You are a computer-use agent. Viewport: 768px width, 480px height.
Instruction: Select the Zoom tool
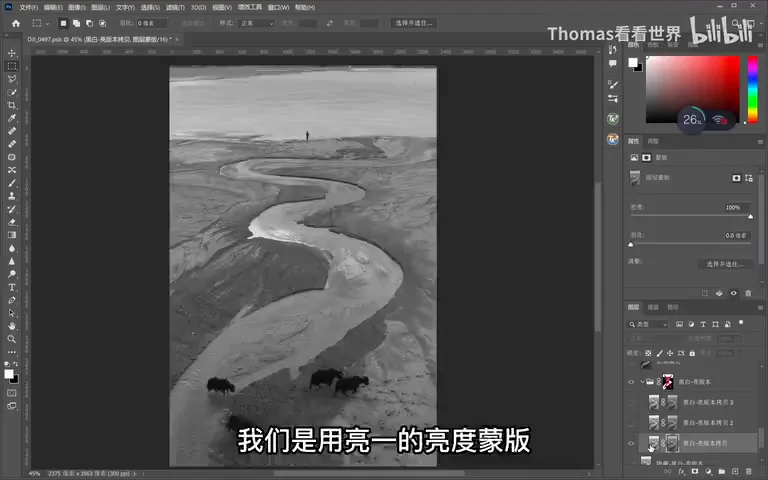coord(12,339)
